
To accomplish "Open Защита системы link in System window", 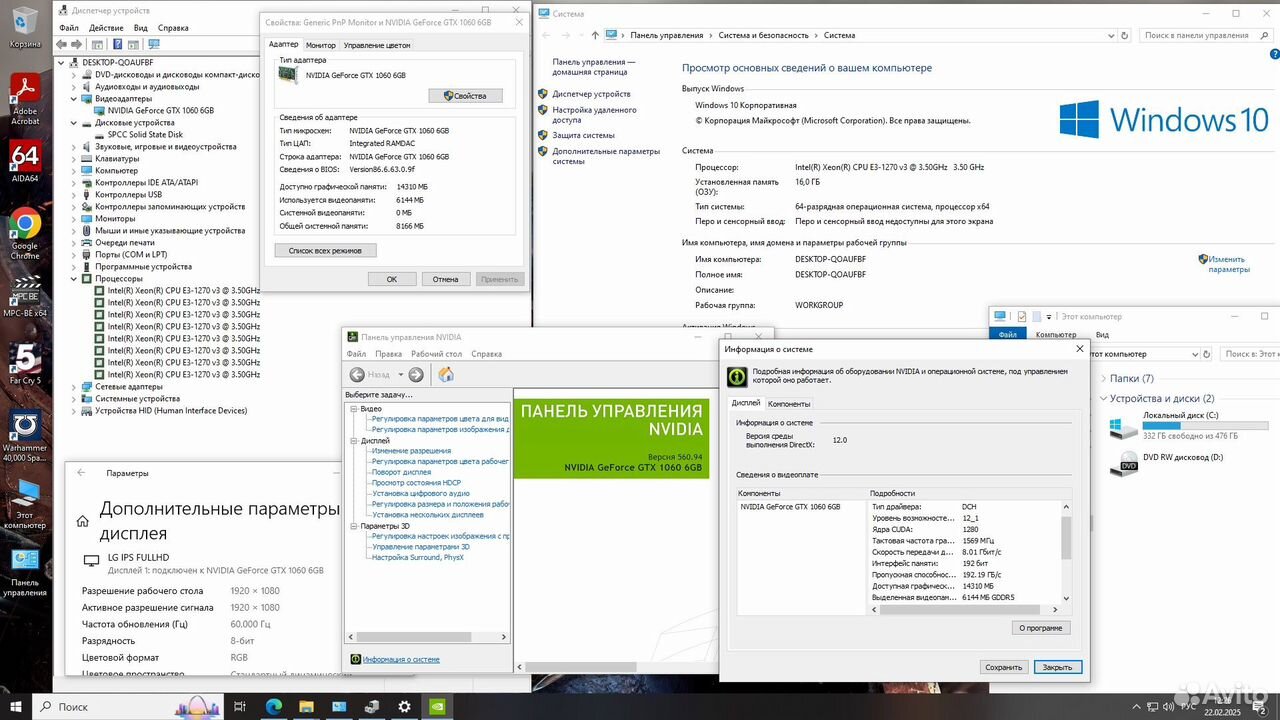I will pos(583,135).
